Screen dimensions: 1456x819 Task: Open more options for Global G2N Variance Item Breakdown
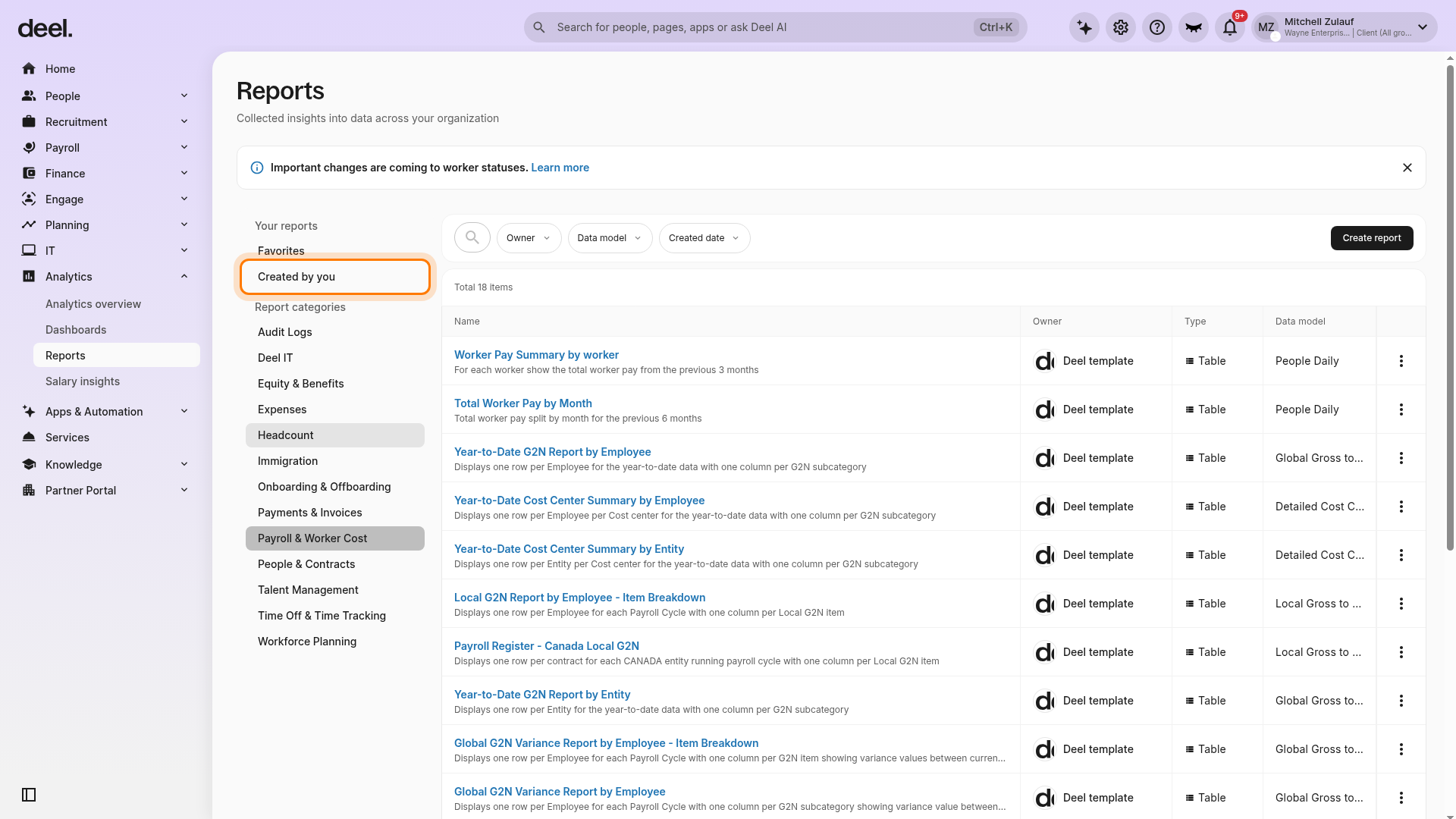[1401, 749]
